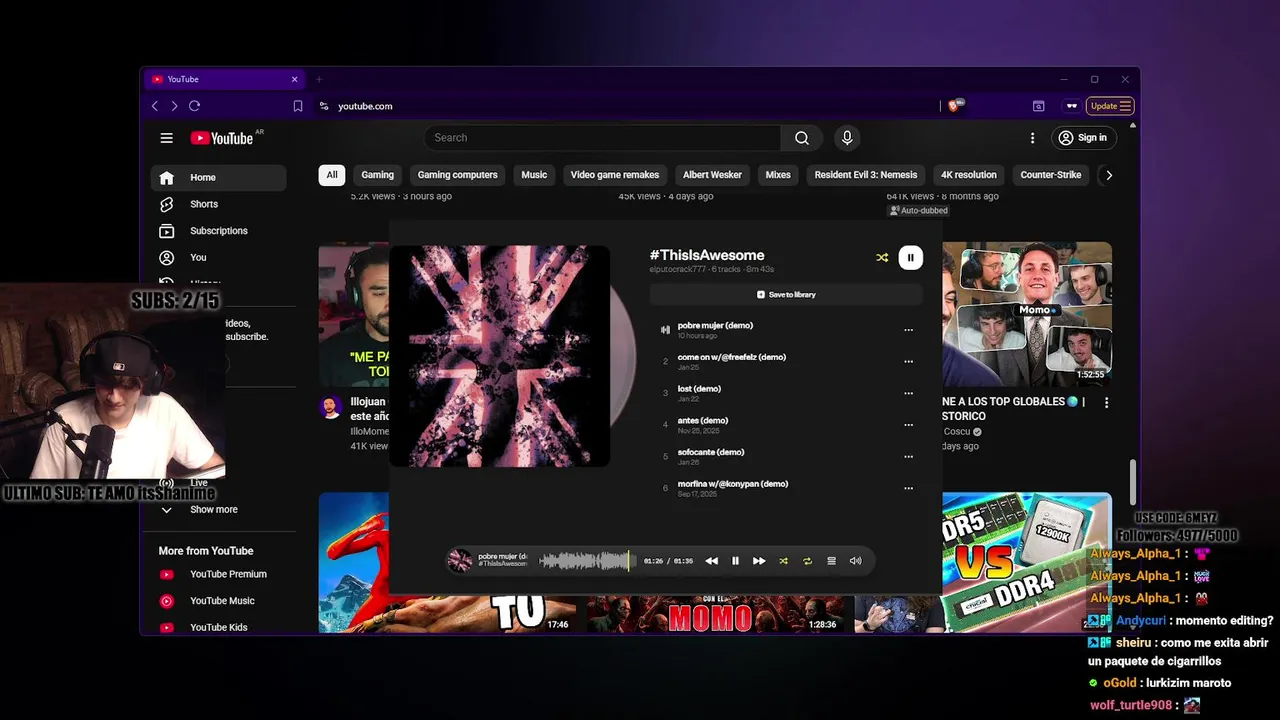Seek within the waveform progress bar
The width and height of the screenshot is (1280, 720).
click(x=587, y=561)
